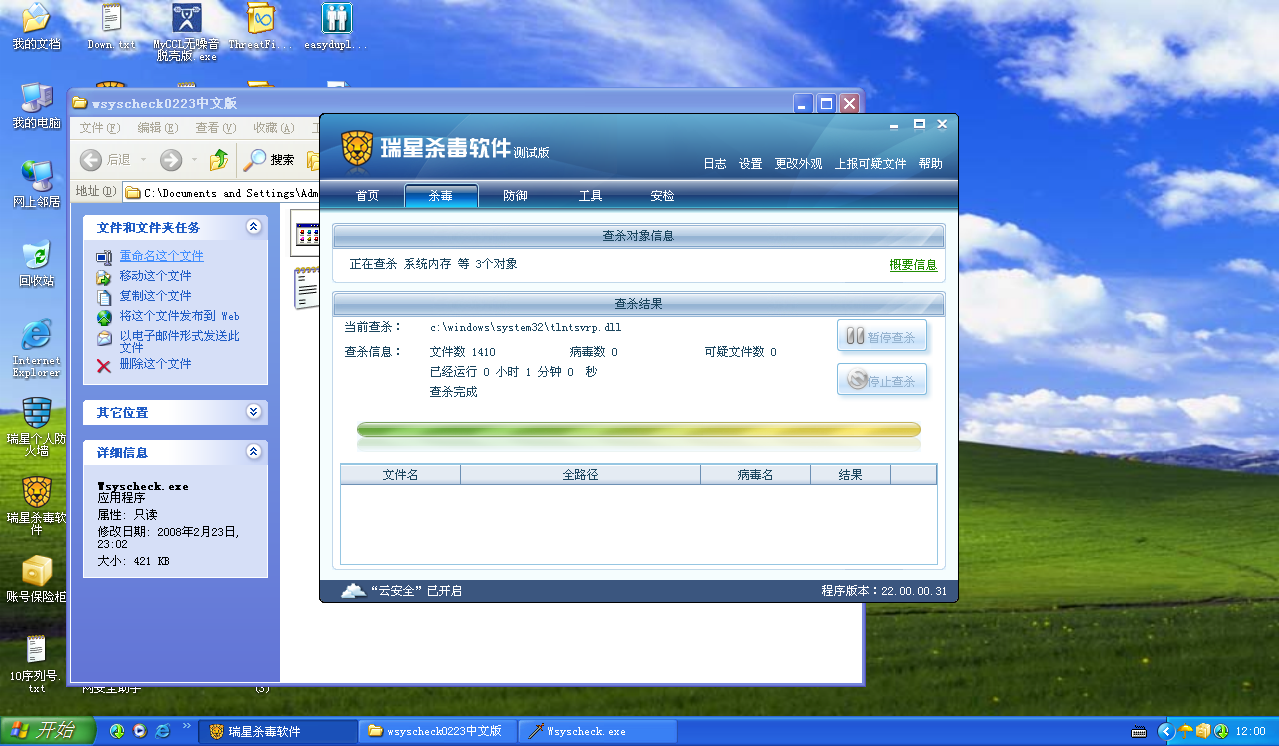This screenshot has width=1279, height=746.
Task: Open My Documents desktop icon
Action: pos(36,27)
